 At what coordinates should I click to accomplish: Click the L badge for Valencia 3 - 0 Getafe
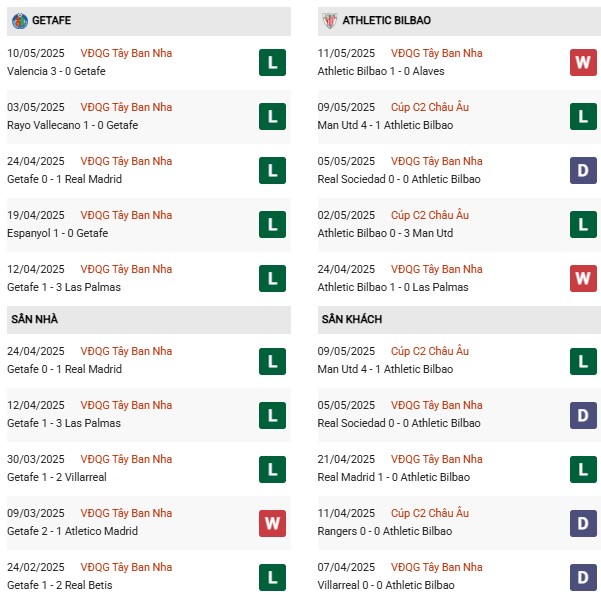(272, 62)
